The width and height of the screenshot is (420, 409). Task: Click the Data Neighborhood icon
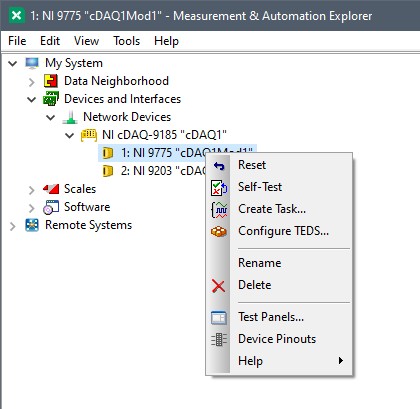tap(51, 81)
